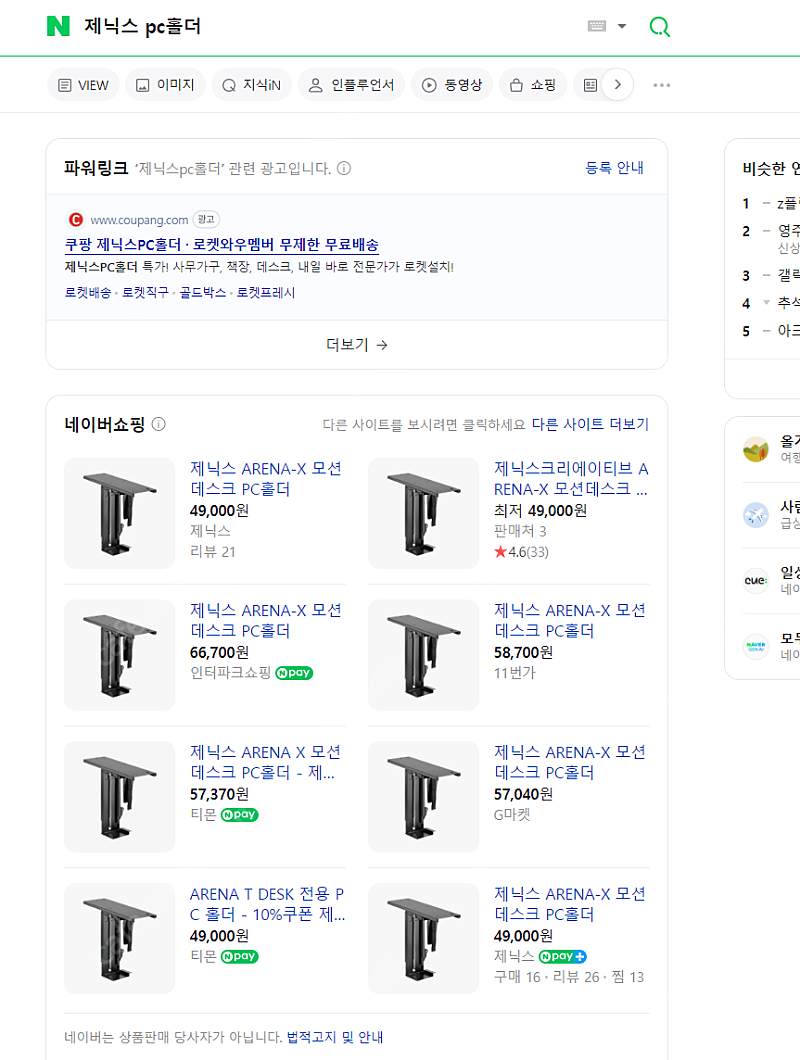Switch to the 인플루언서 tab

352,85
